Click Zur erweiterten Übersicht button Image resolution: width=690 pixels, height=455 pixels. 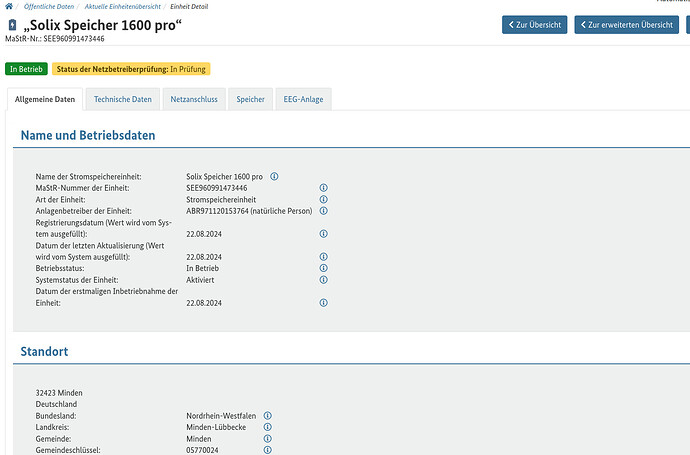point(627,25)
